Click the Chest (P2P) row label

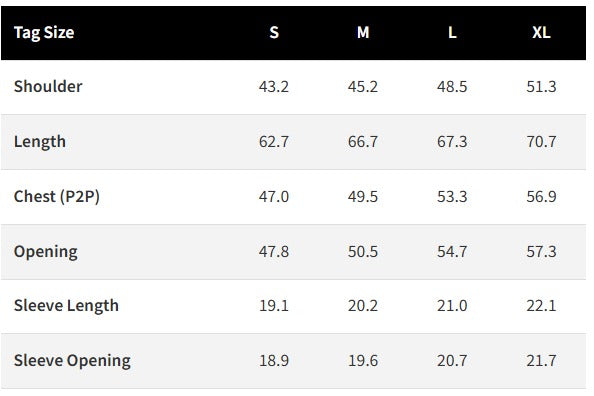[x=57, y=197]
